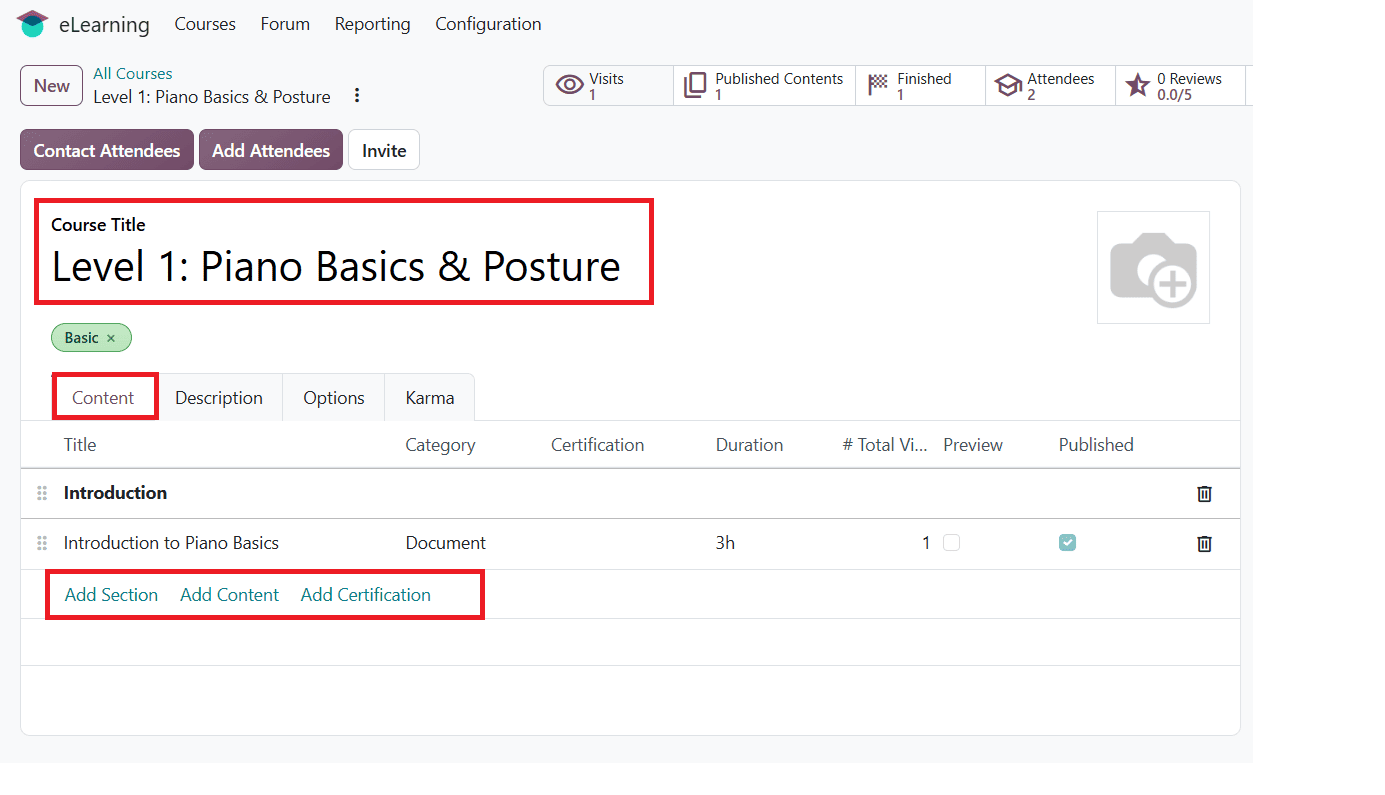Click drag handle of Introduction to Piano Basics
This screenshot has width=1385, height=795.
(x=42, y=543)
